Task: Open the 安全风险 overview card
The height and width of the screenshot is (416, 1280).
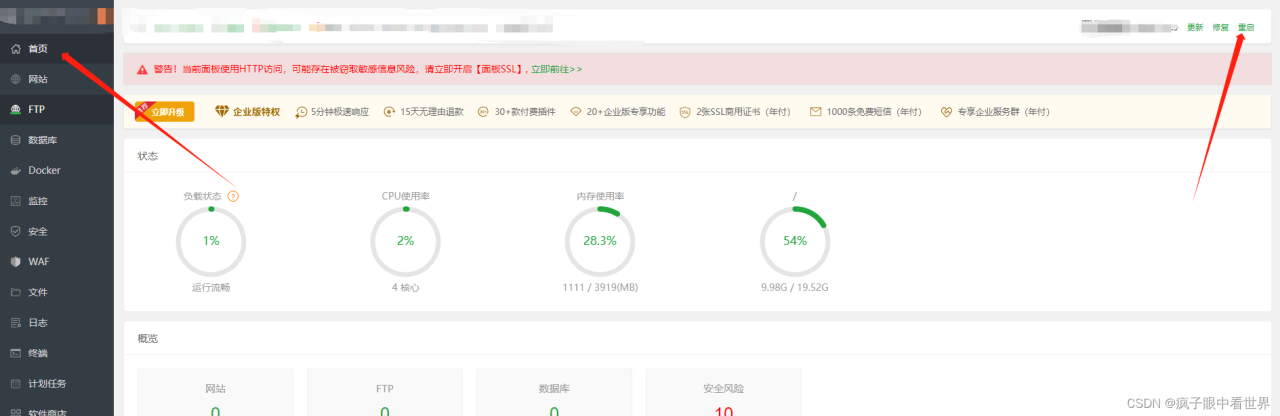Action: pyautogui.click(x=724, y=392)
